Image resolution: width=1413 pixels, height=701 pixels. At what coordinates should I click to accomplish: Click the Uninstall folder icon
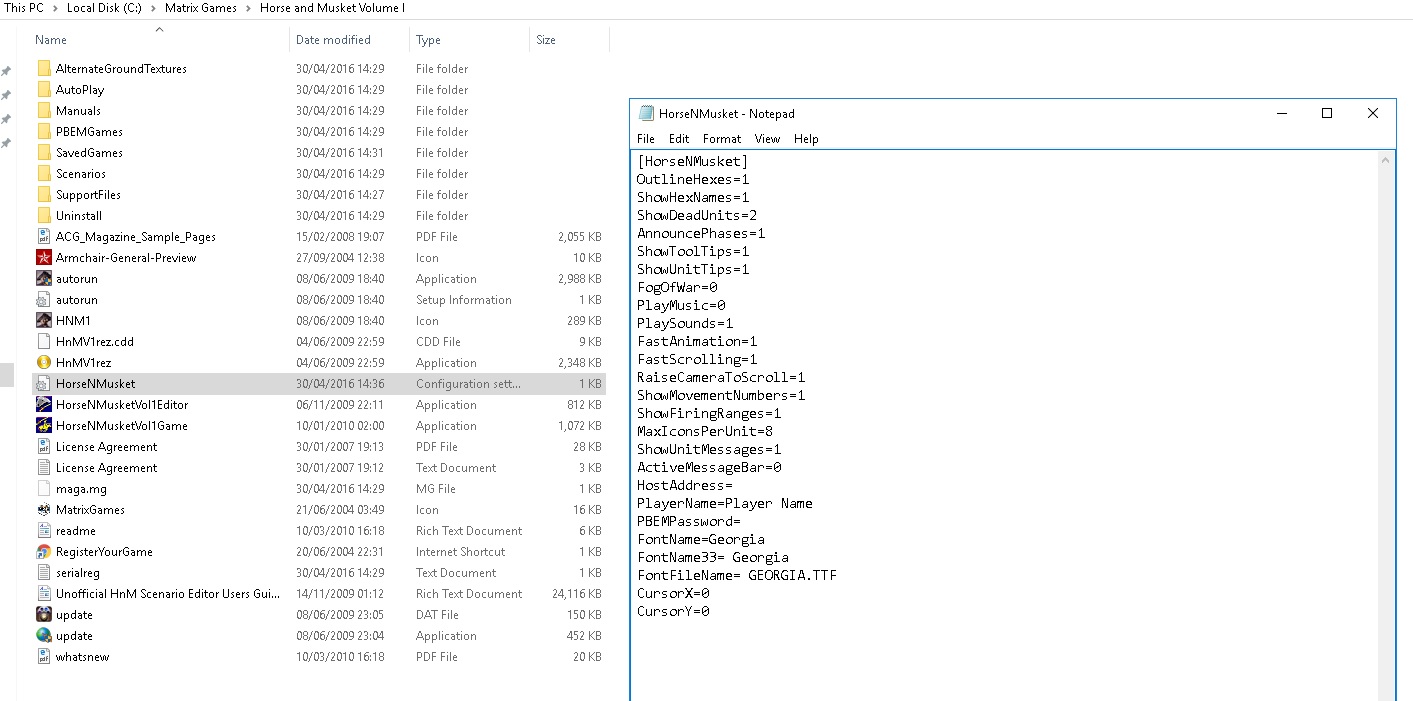point(44,216)
